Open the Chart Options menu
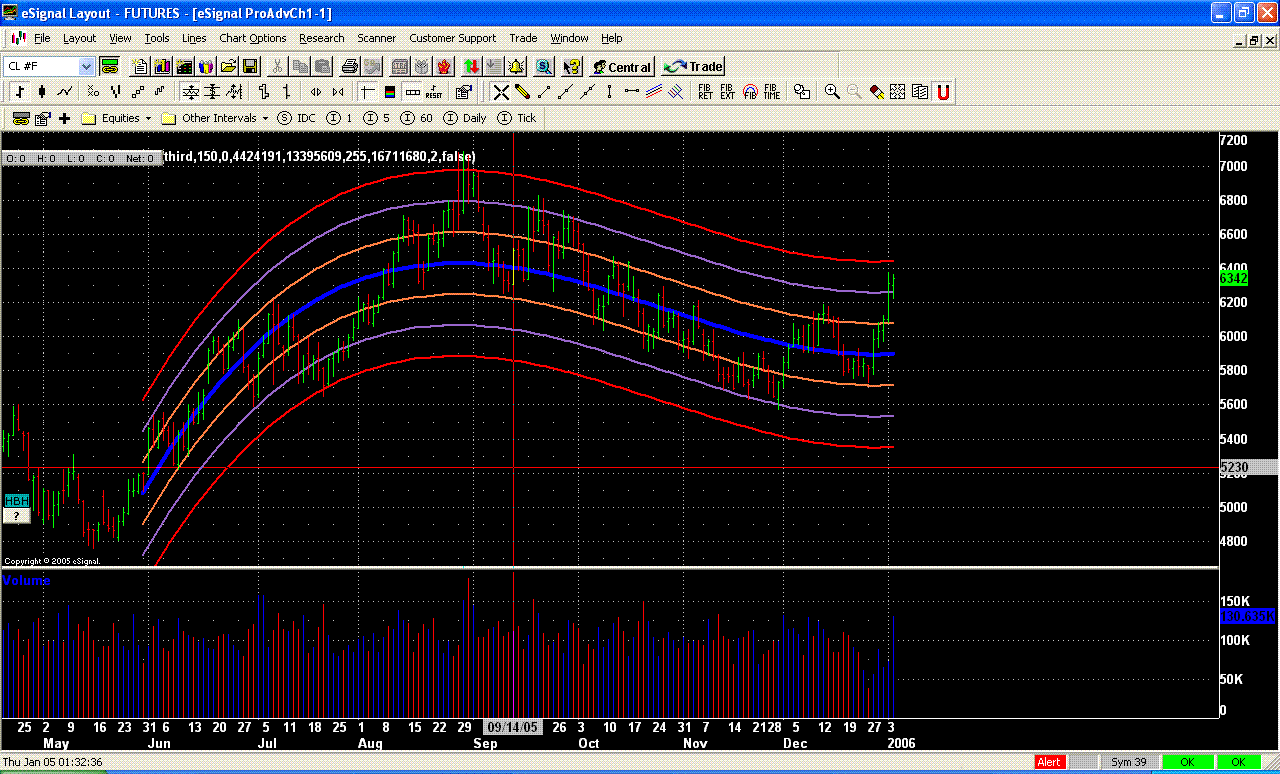Screen dimensions: 1280x774 click(x=252, y=38)
